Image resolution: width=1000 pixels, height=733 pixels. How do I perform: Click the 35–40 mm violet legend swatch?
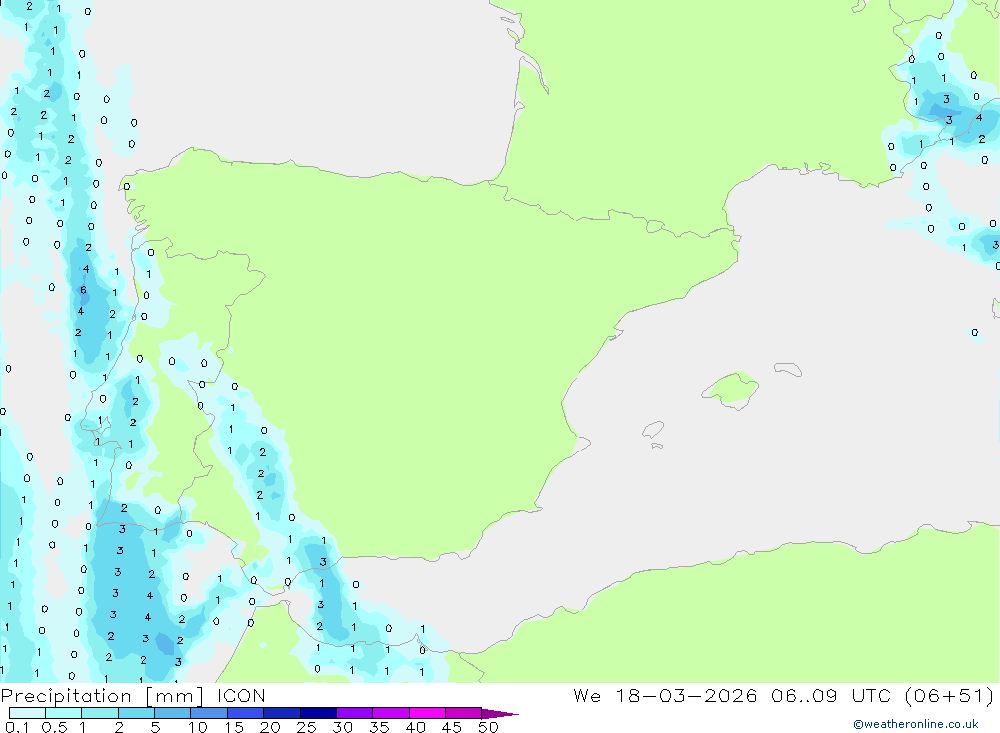click(x=391, y=713)
